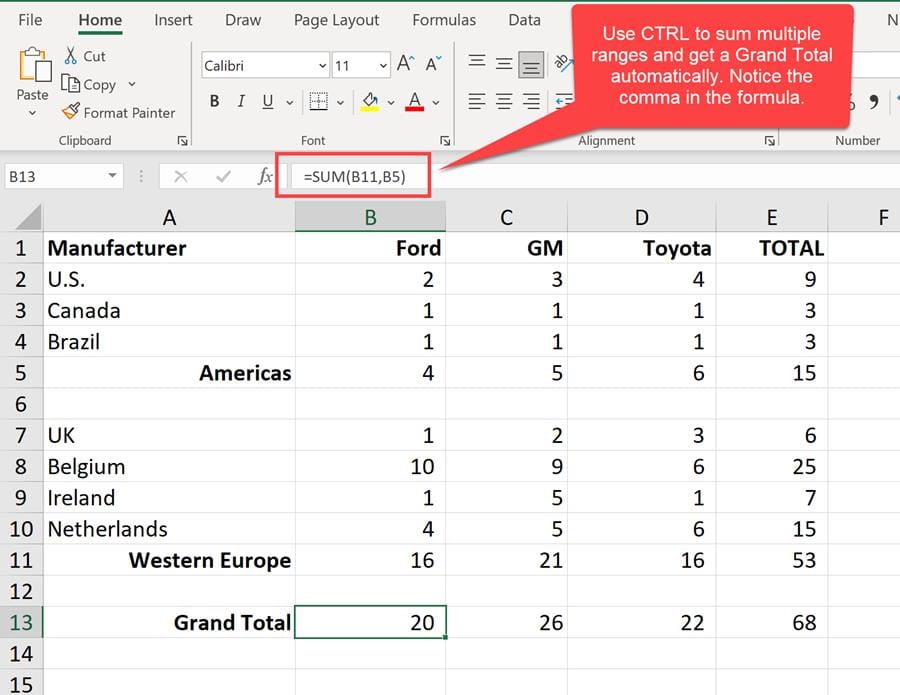900x695 pixels.
Task: Click the Increase Font Size icon
Action: 404,62
